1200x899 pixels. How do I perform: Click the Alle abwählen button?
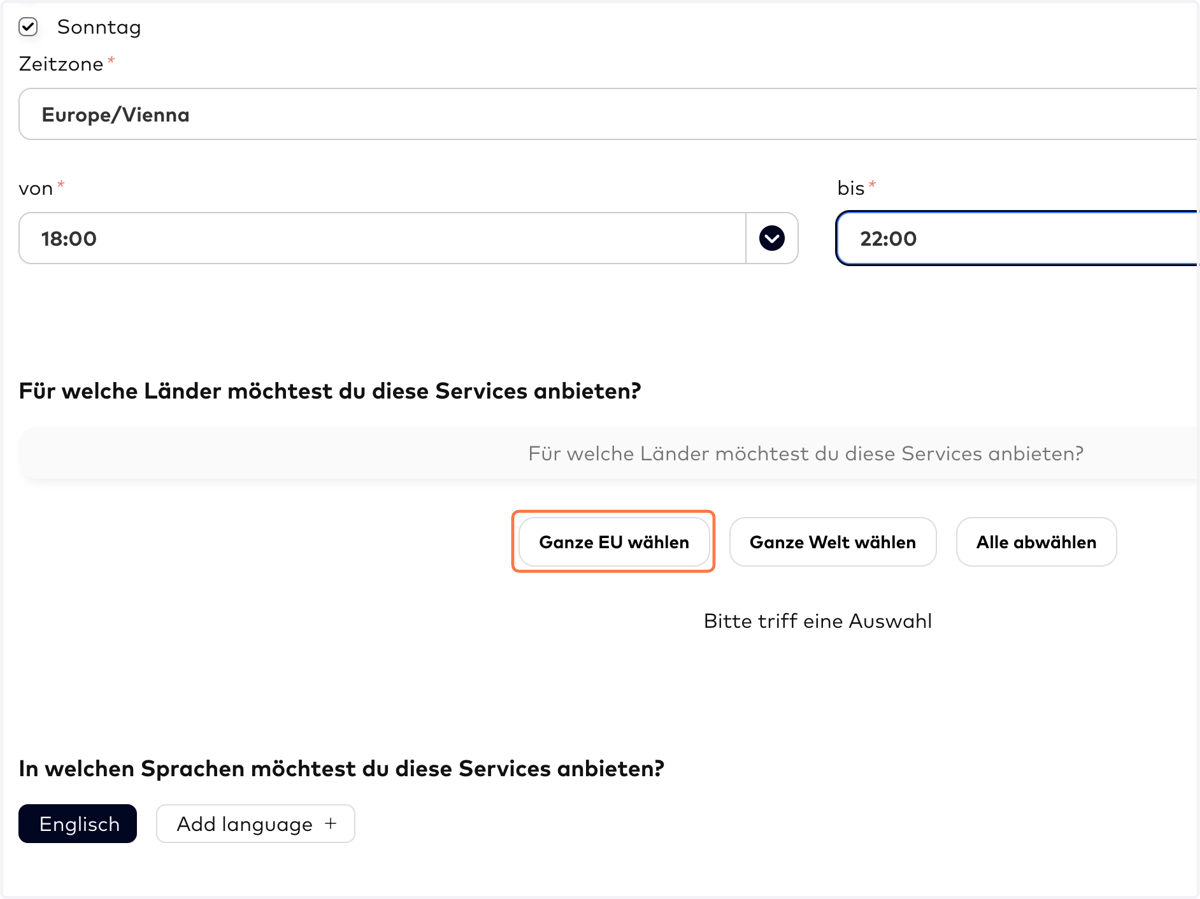pyautogui.click(x=1036, y=542)
